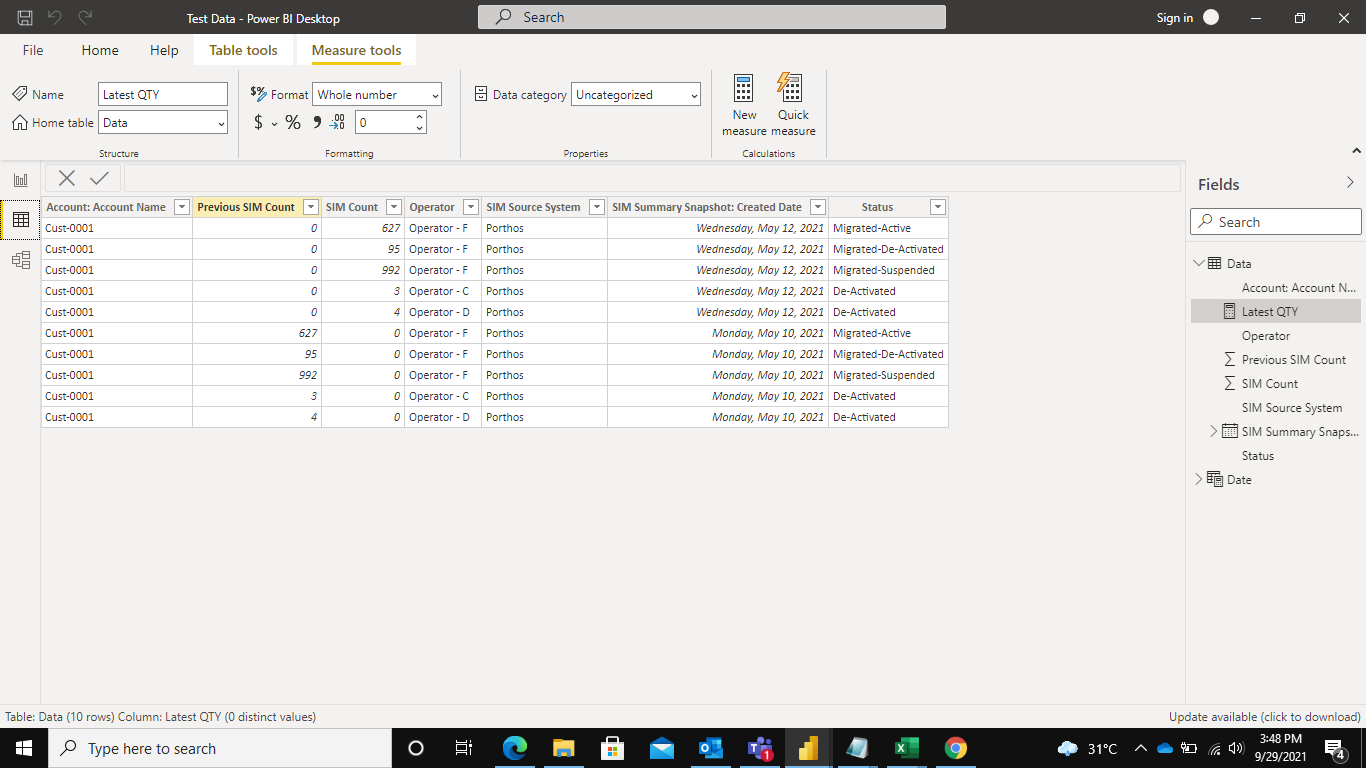Collapse the ribbon with the chevron
The height and width of the screenshot is (768, 1366).
[x=1356, y=151]
